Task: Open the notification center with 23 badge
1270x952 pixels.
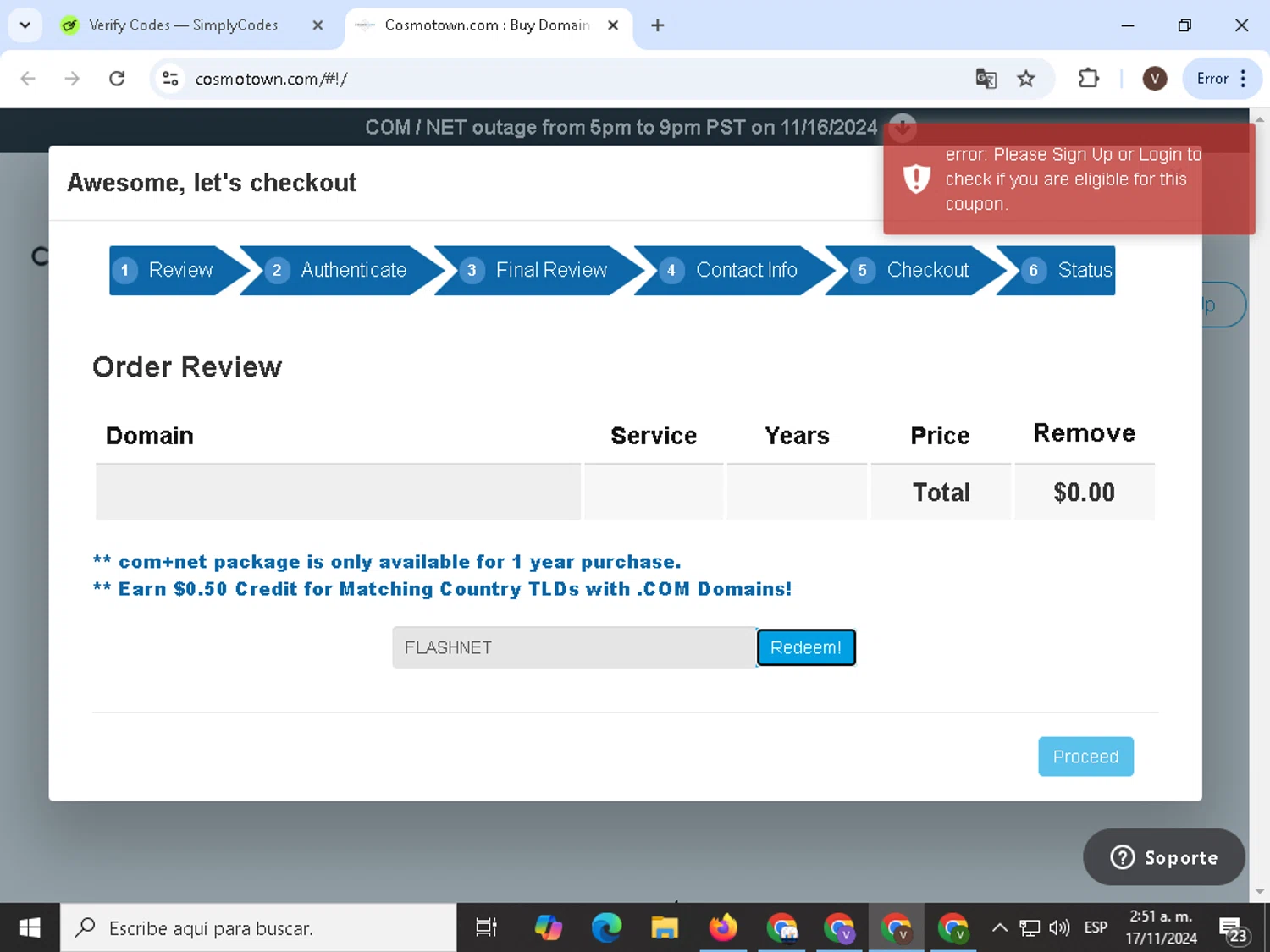Action: coord(1232,929)
